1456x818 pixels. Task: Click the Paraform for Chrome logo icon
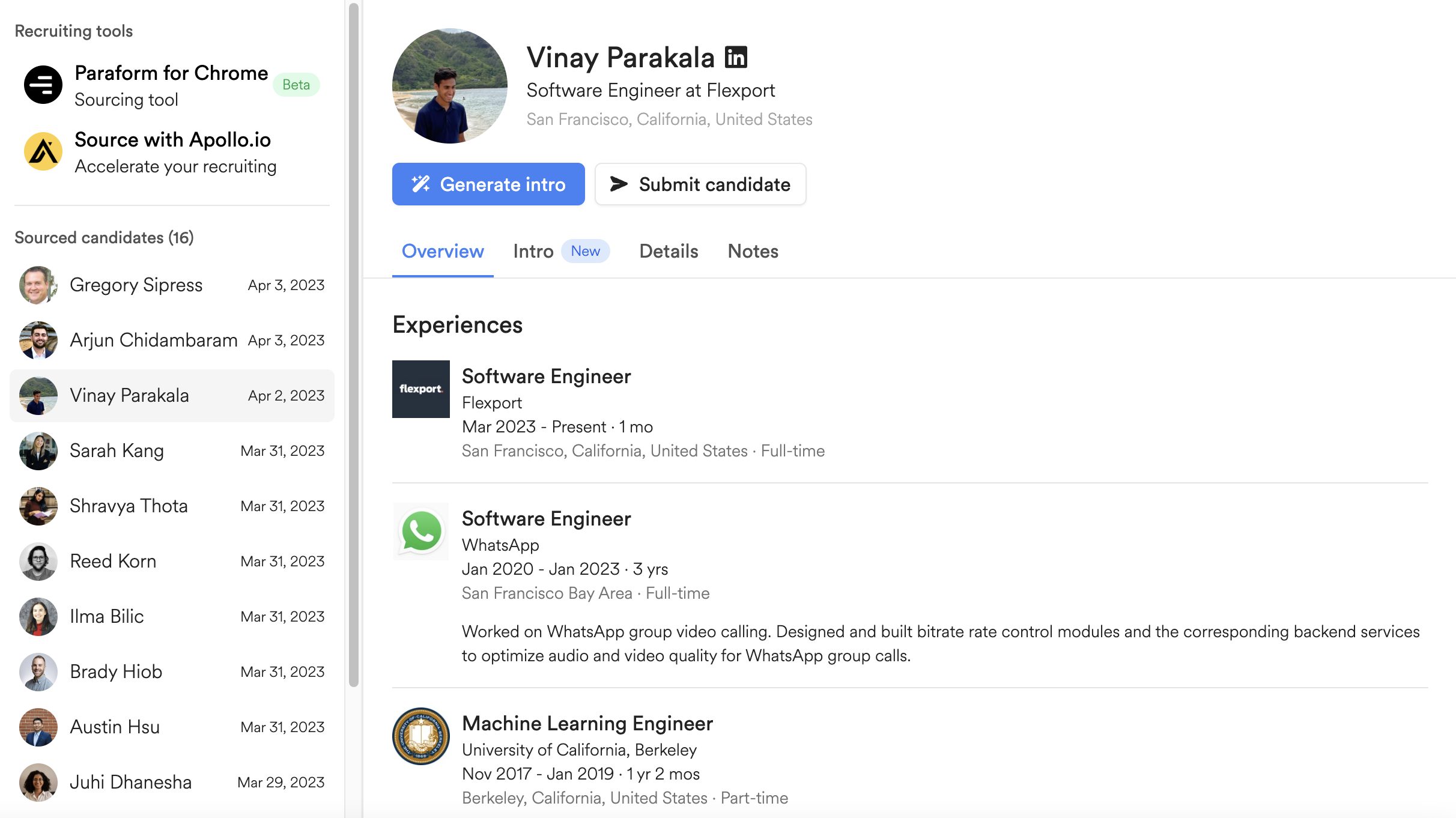[x=43, y=85]
